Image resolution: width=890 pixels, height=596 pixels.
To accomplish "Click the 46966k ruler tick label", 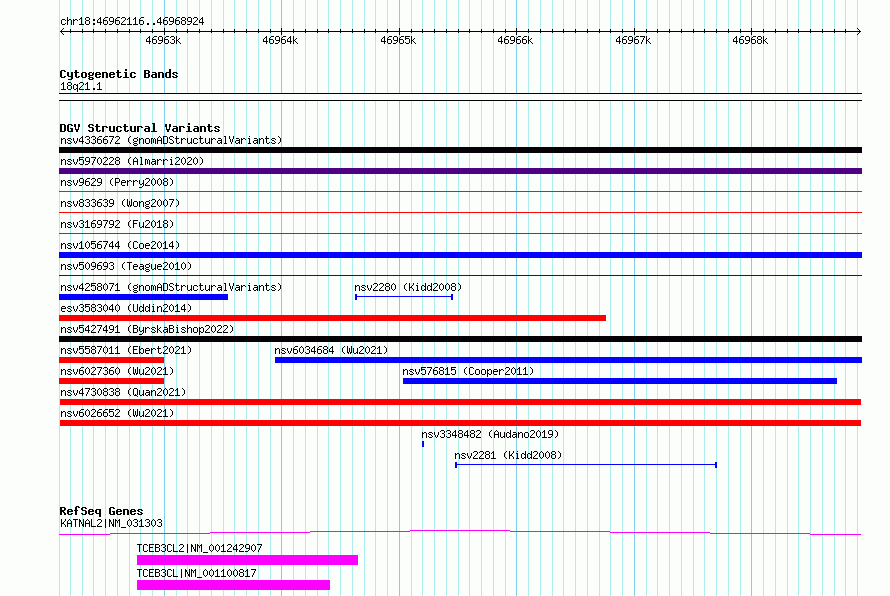I will coord(515,40).
